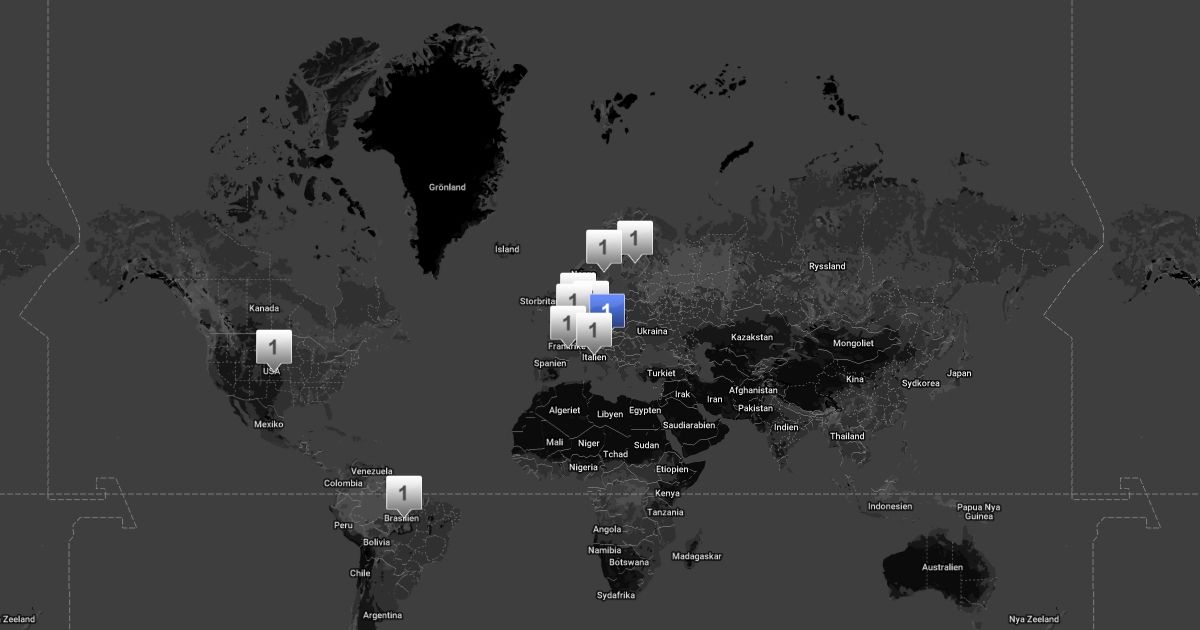Click the Papua Nya Guinea label
Screen dimensions: 1200x630
979,511
